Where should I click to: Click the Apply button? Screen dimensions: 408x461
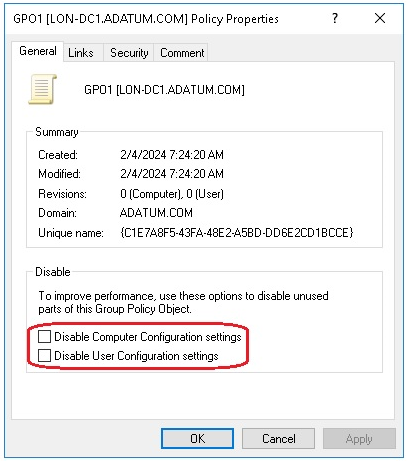coord(359,438)
